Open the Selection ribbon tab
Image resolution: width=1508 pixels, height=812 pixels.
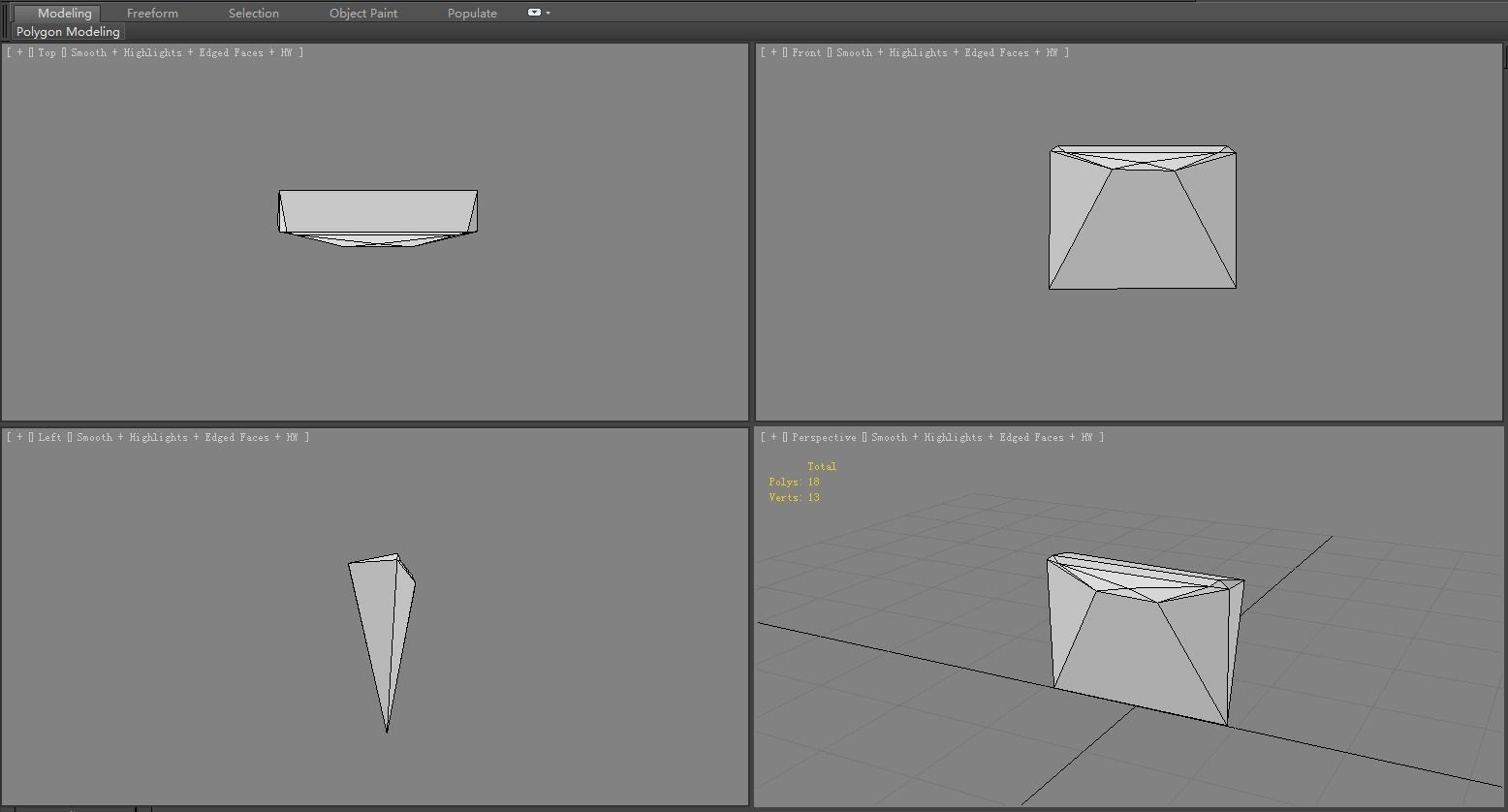click(x=254, y=13)
